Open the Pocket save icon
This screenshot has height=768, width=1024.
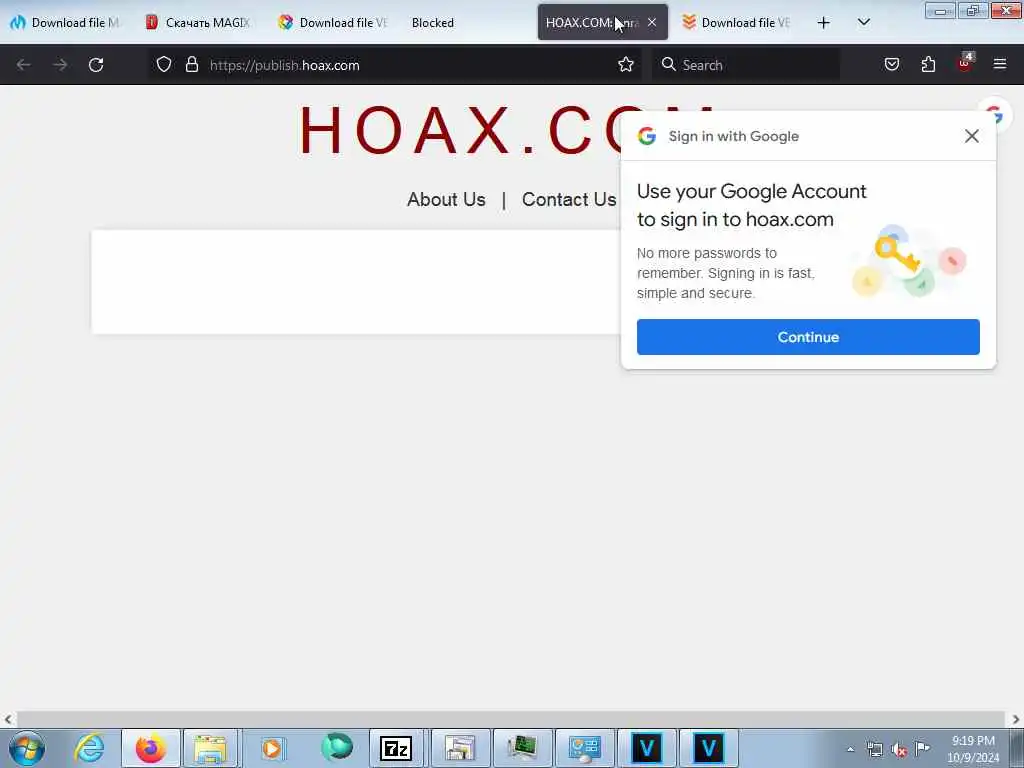tap(891, 65)
